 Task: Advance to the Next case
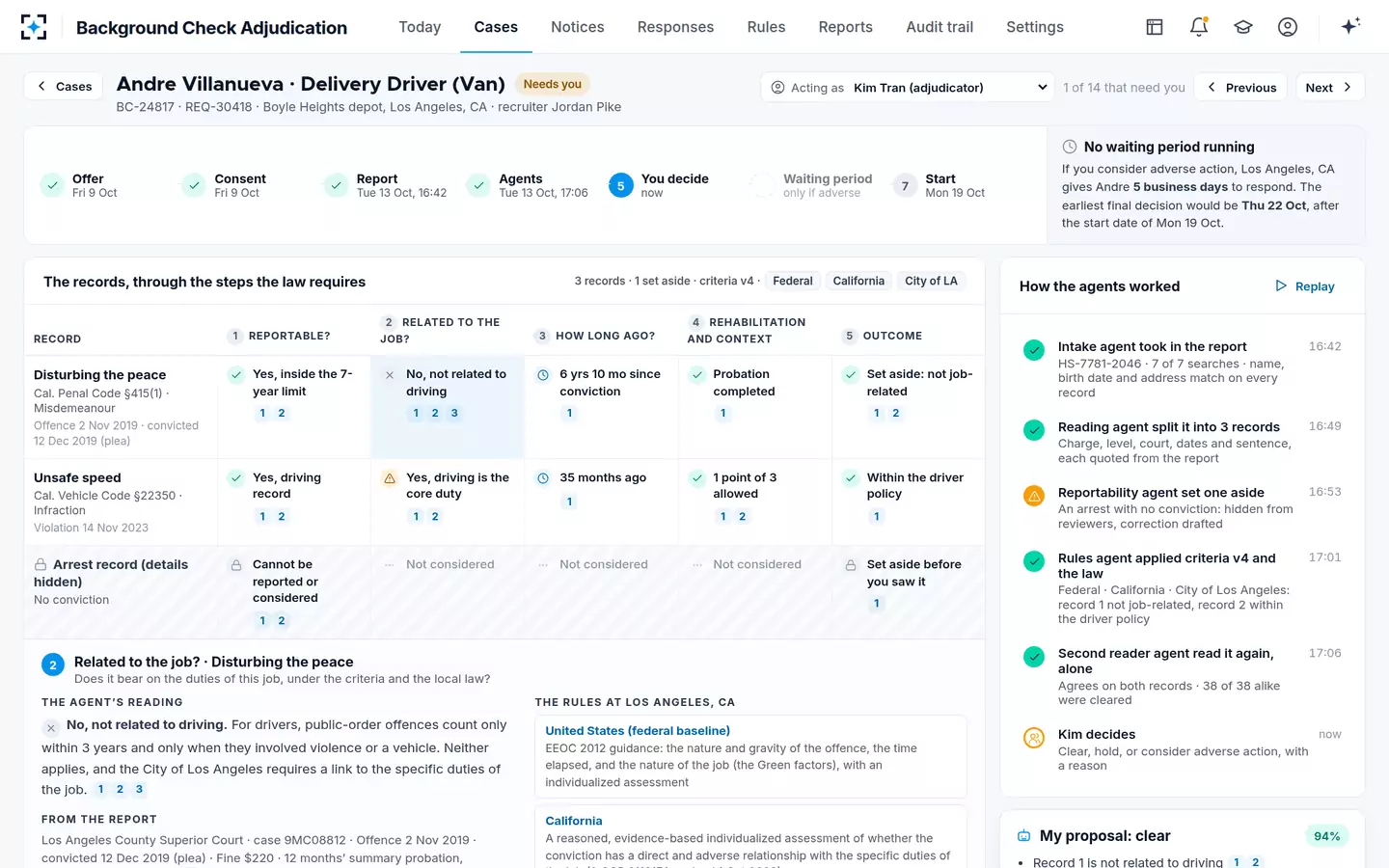1329,88
